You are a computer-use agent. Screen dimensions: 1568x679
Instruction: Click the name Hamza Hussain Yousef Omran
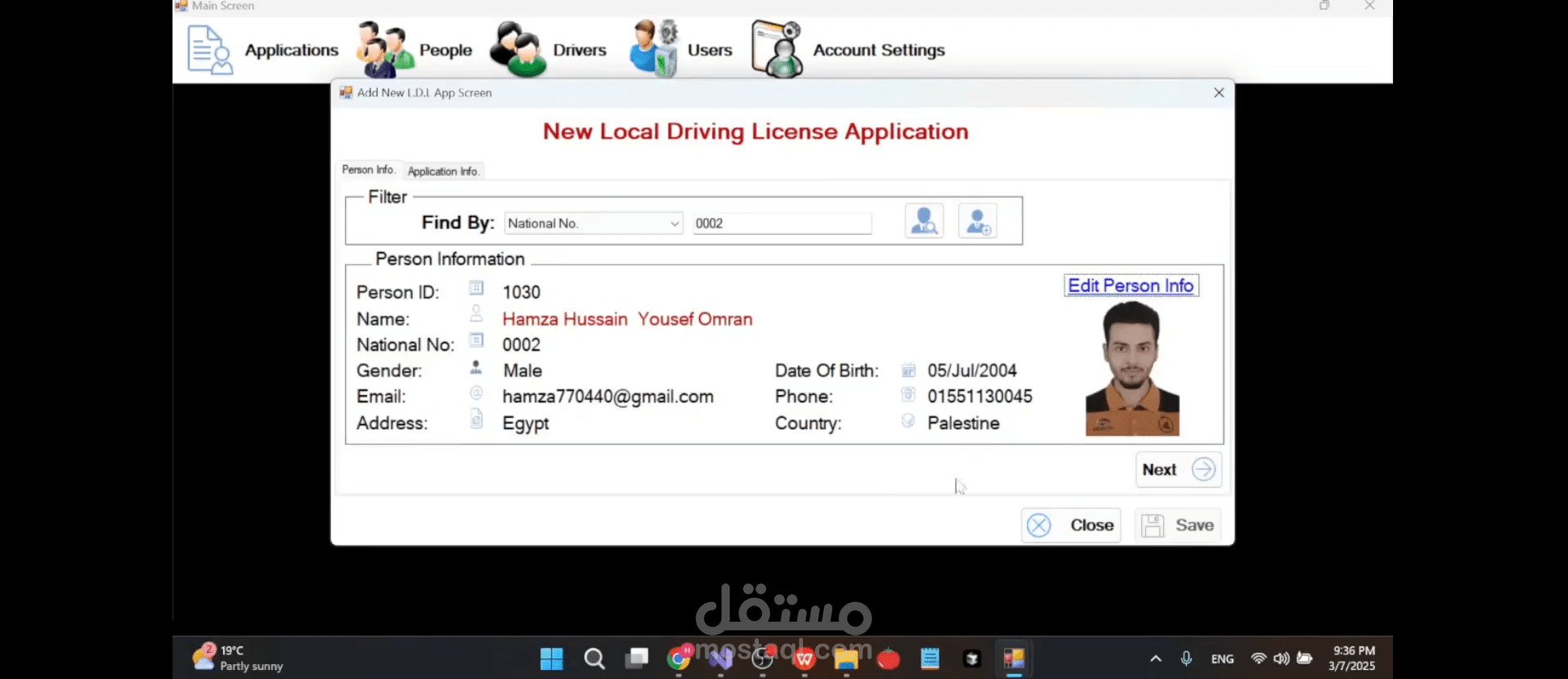(x=627, y=319)
